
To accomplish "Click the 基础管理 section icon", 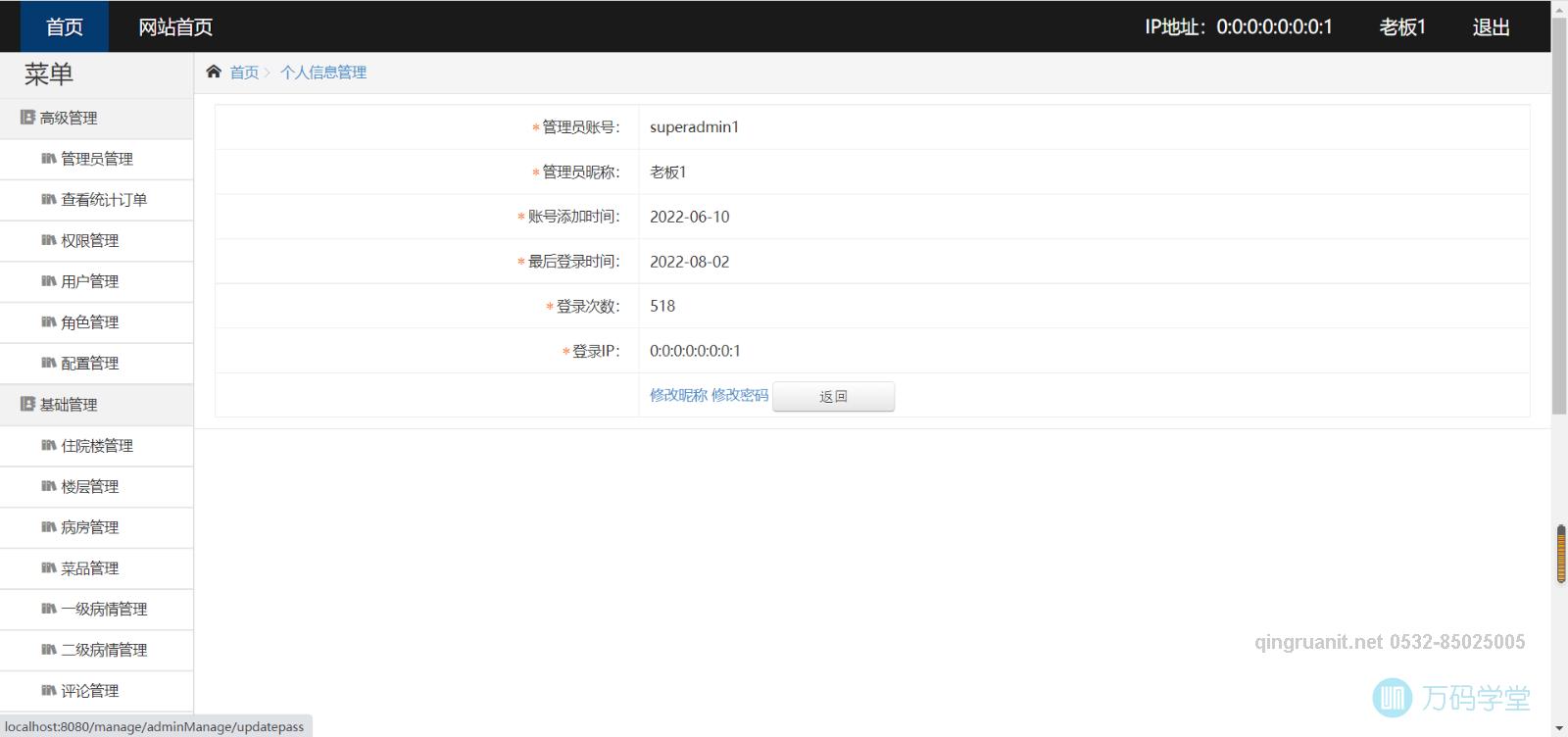I will 27,404.
